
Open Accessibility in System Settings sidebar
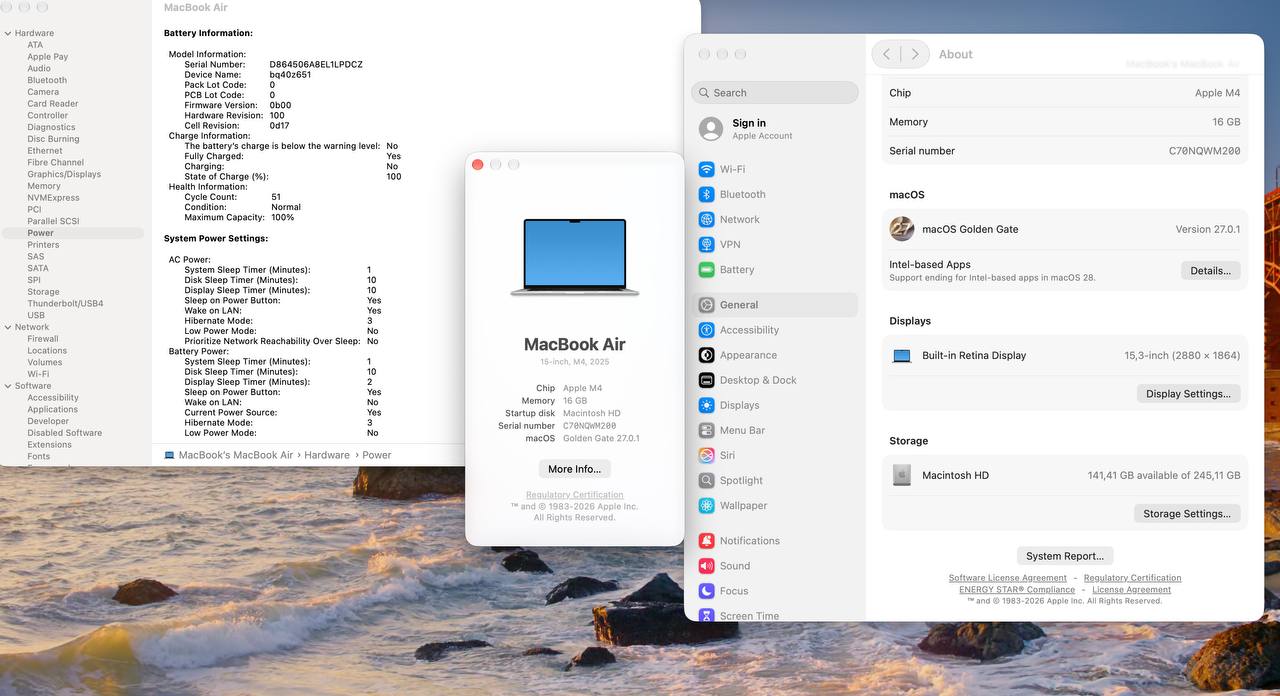pos(775,330)
